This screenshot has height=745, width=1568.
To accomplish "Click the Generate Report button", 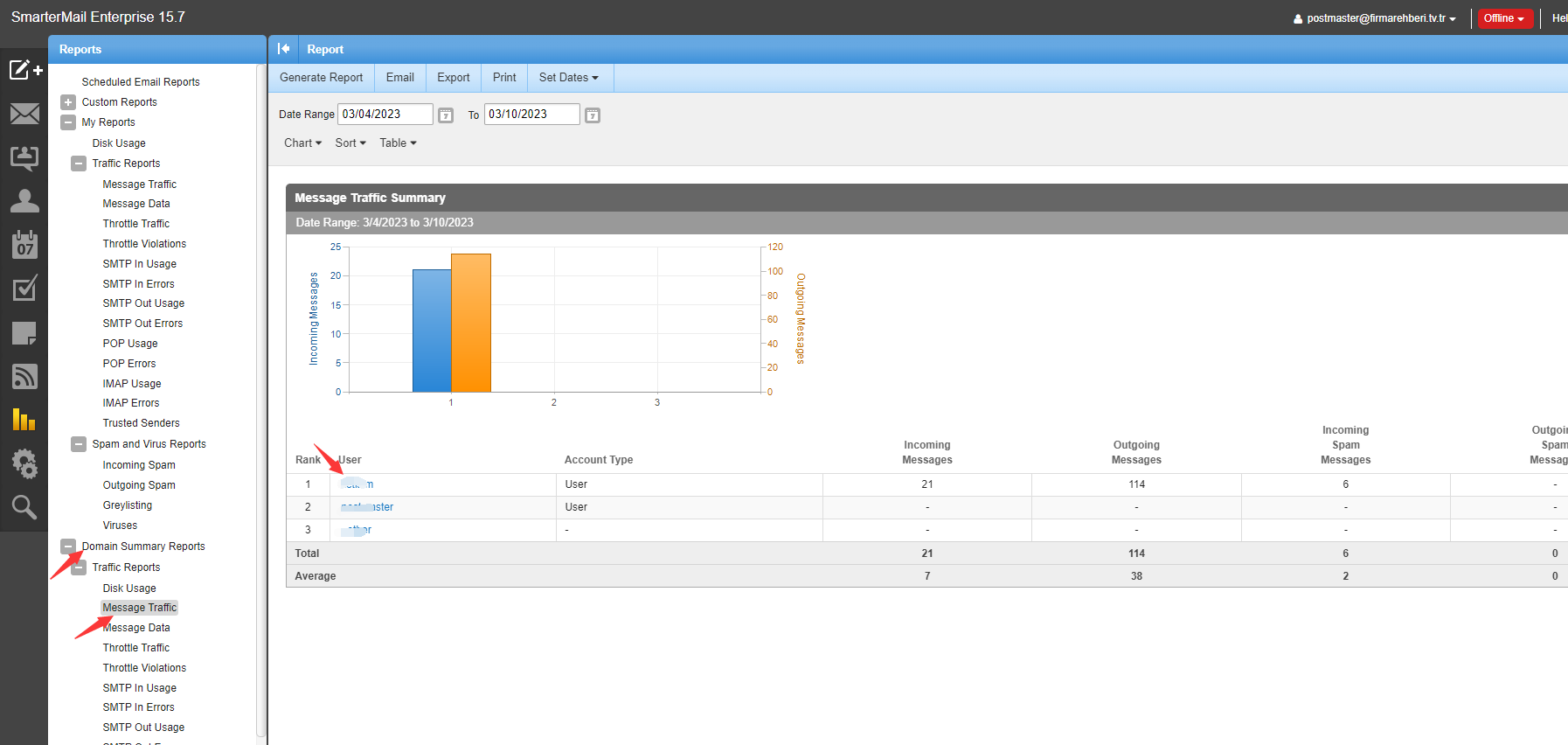I will pos(321,78).
